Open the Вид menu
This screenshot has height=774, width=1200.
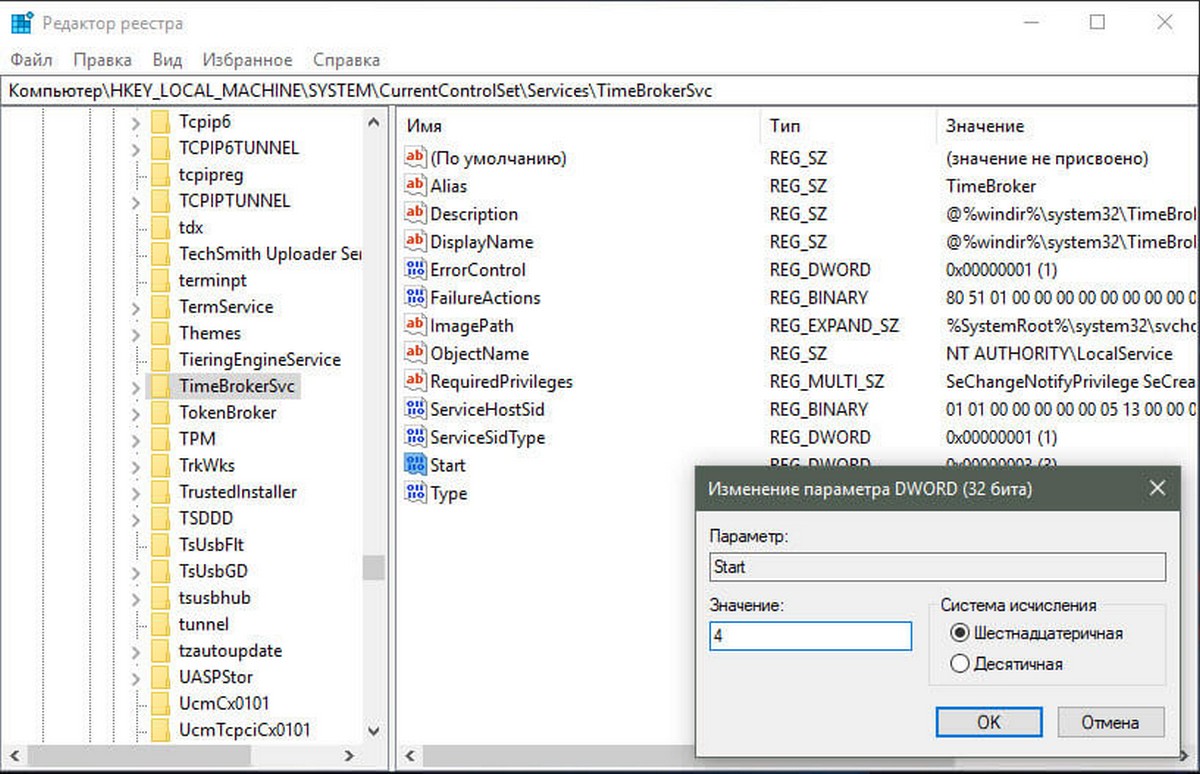point(168,60)
